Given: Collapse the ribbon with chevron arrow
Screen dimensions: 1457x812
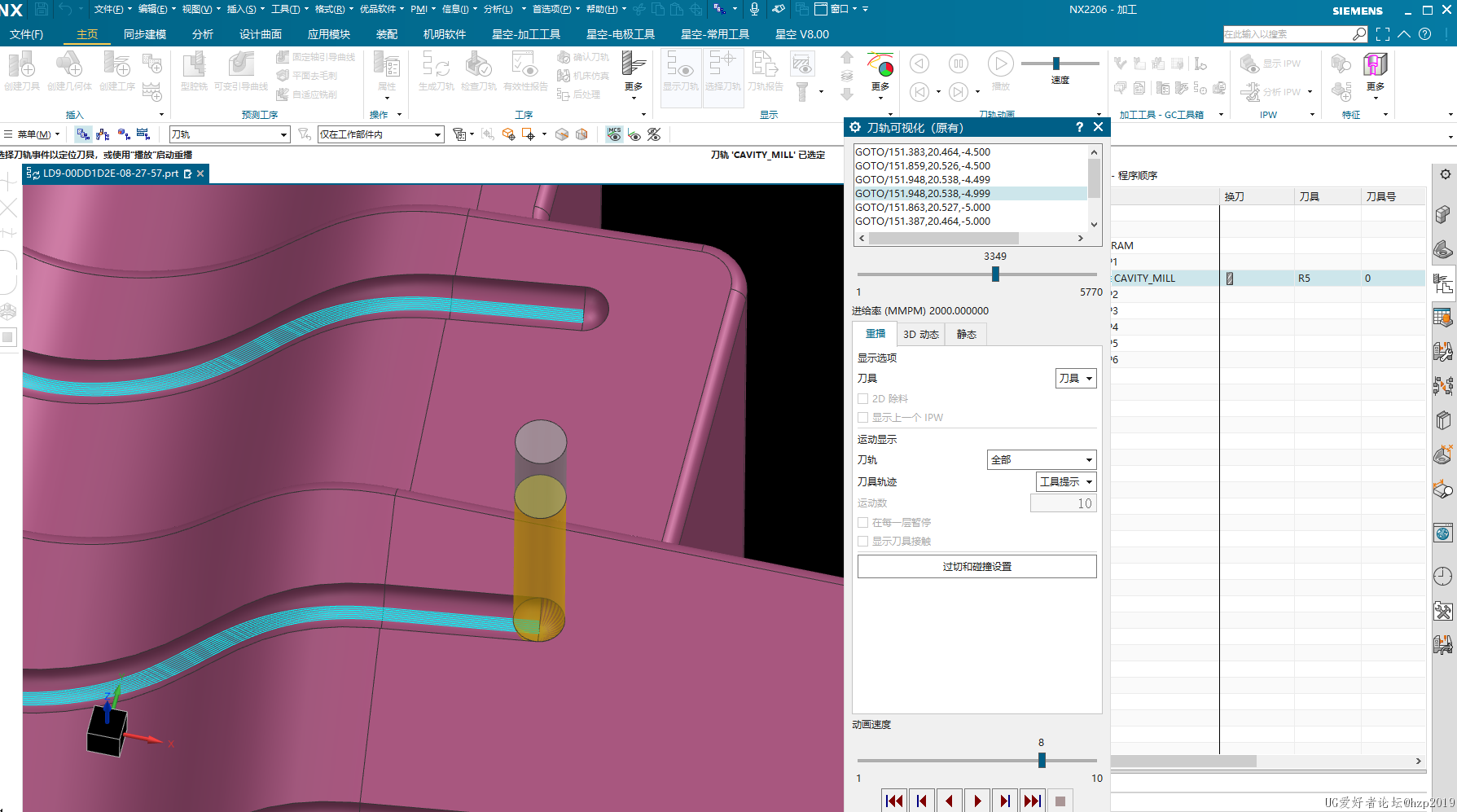Looking at the screenshot, I should tap(1404, 34).
